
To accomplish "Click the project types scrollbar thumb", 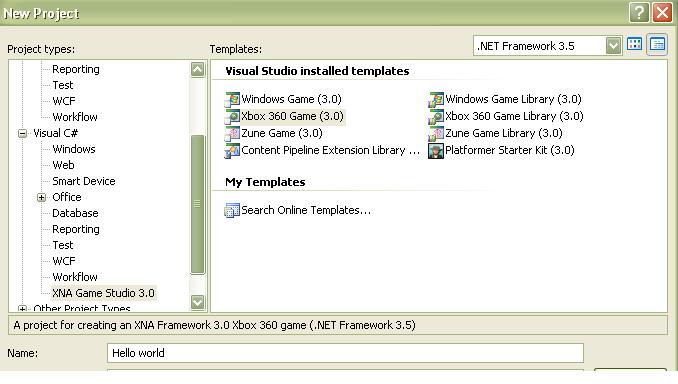I will click(x=198, y=204).
